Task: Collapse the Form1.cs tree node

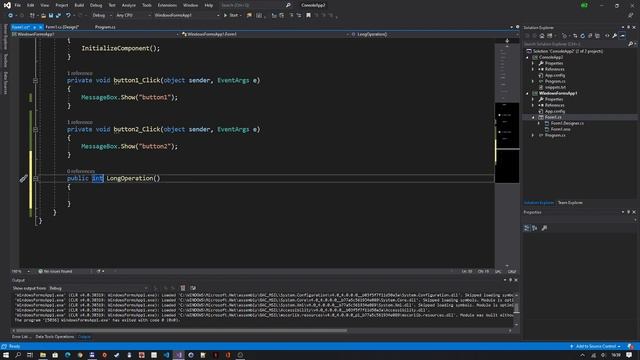Action: 533,118
